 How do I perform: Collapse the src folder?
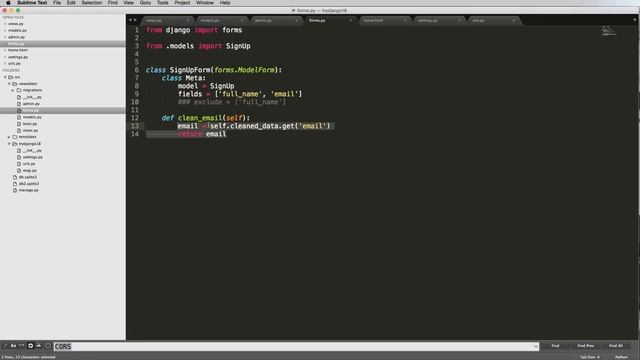[x=5, y=77]
